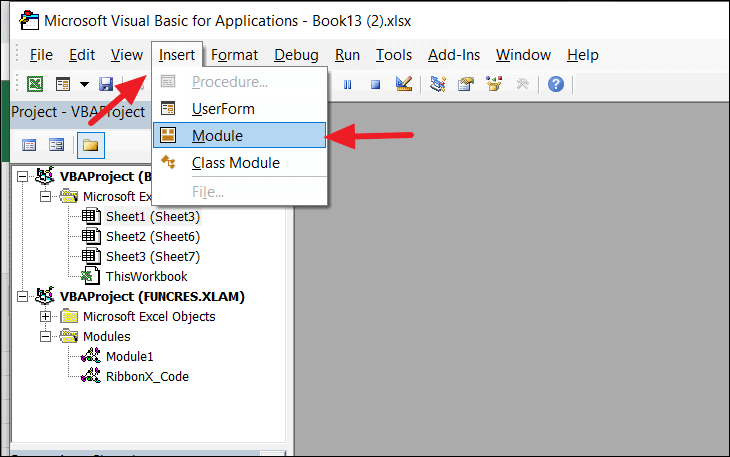Click the Class Module icon in Insert menu

[168, 162]
